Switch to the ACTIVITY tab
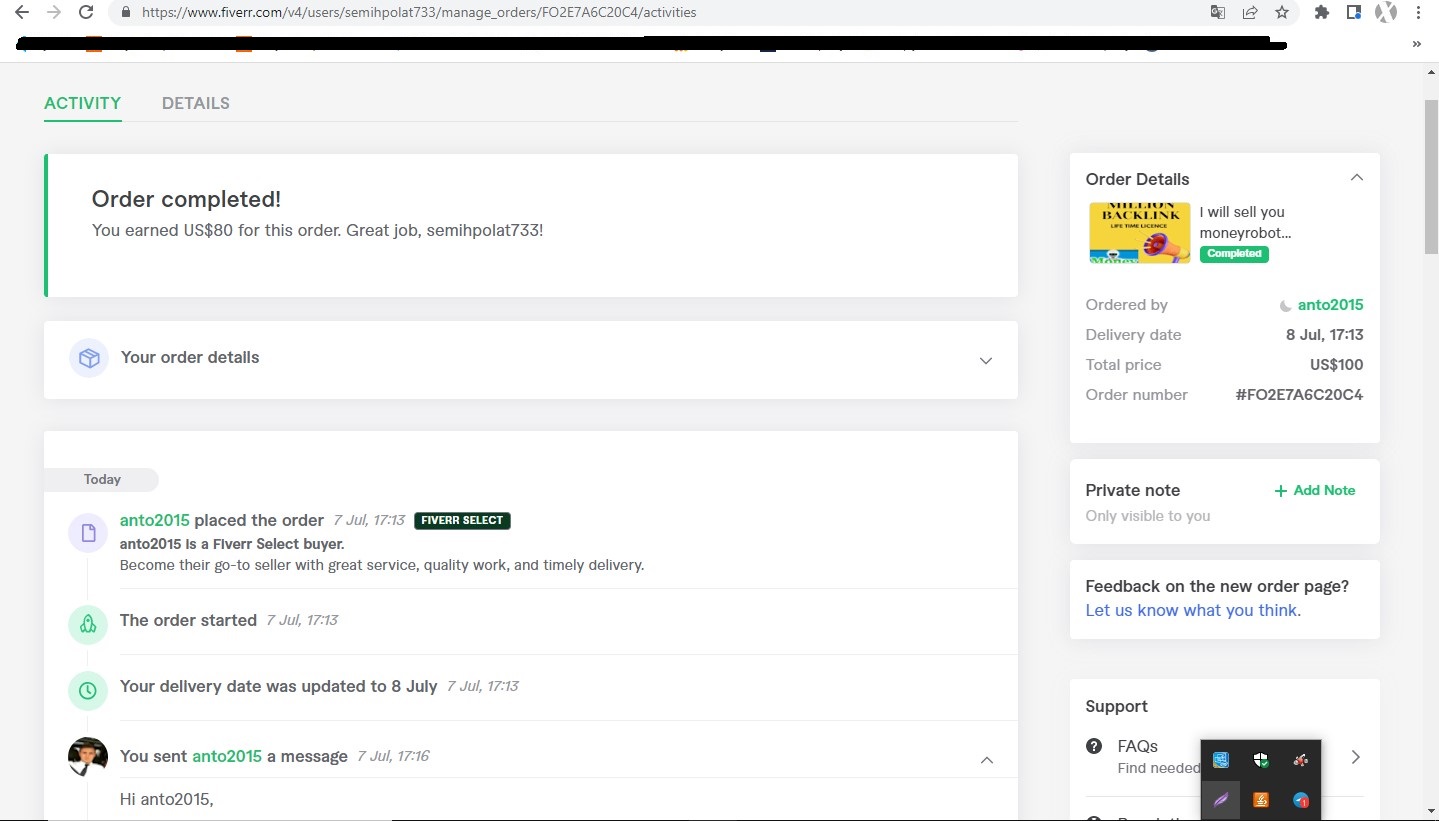The height and width of the screenshot is (821, 1439). click(83, 103)
